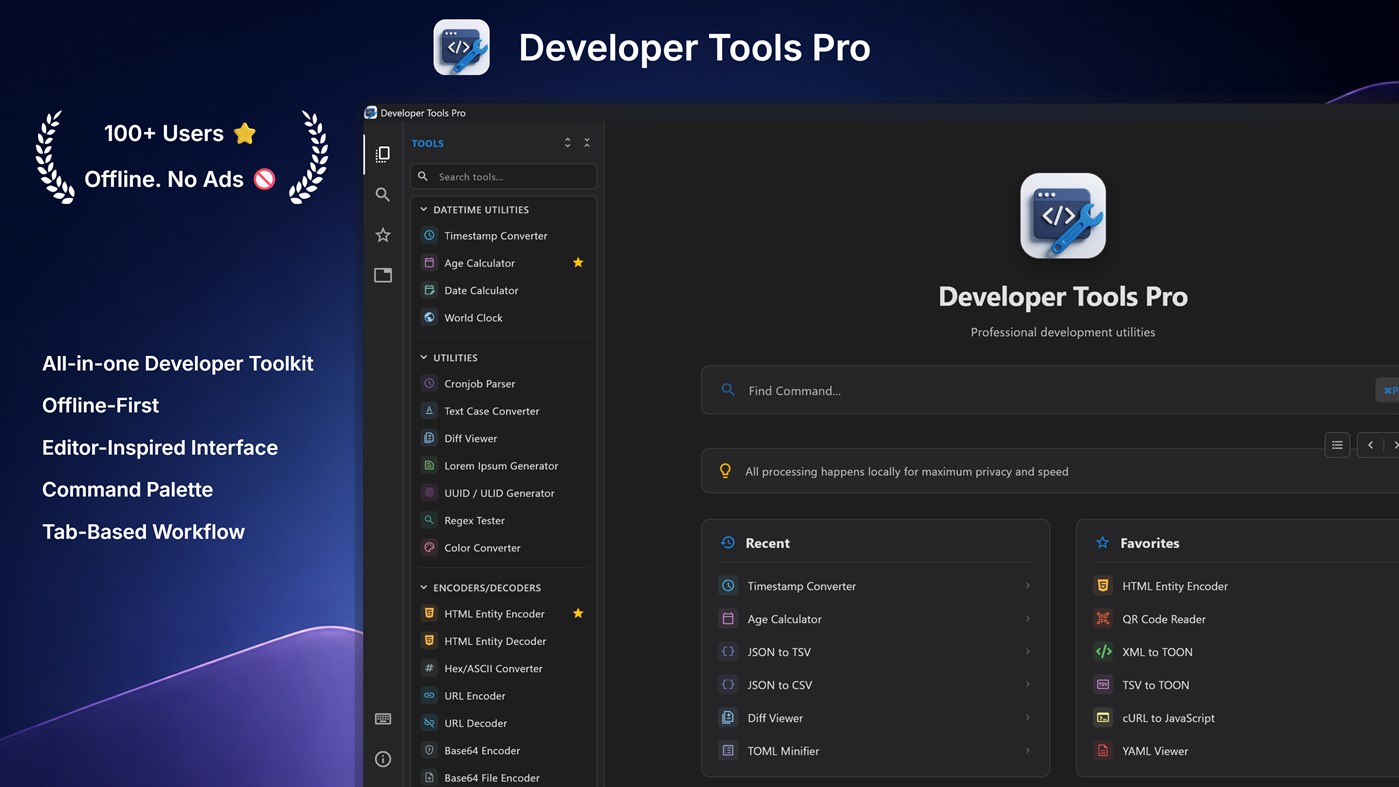Click the Regex Tester magnifier icon
1399x787 pixels.
point(429,520)
